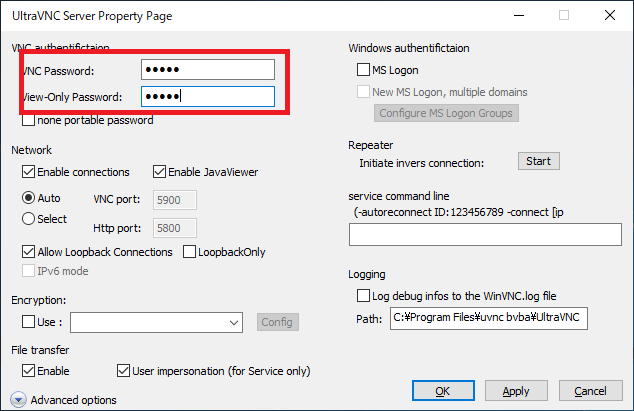Toggle the MS Logon checkbox

tap(363, 70)
